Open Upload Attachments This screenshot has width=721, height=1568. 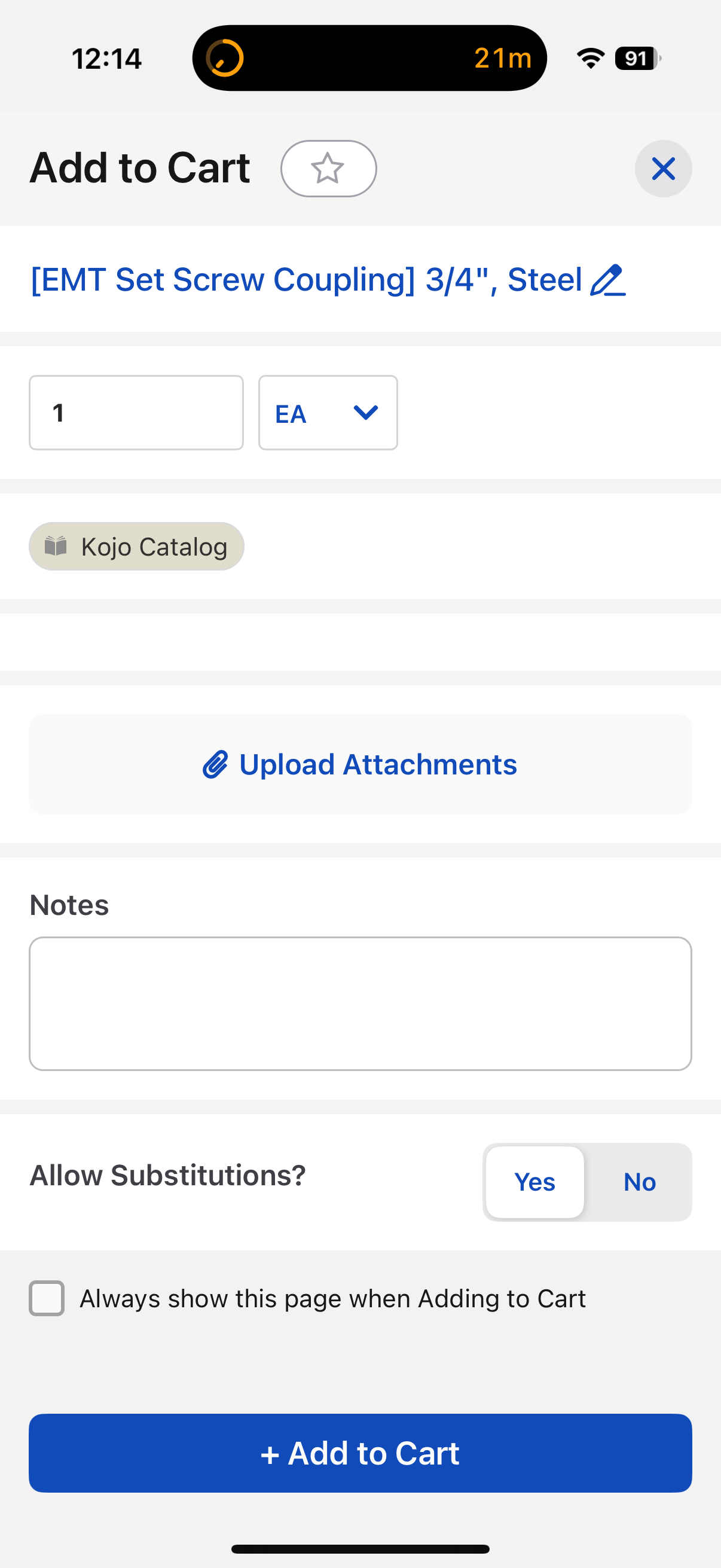[360, 764]
